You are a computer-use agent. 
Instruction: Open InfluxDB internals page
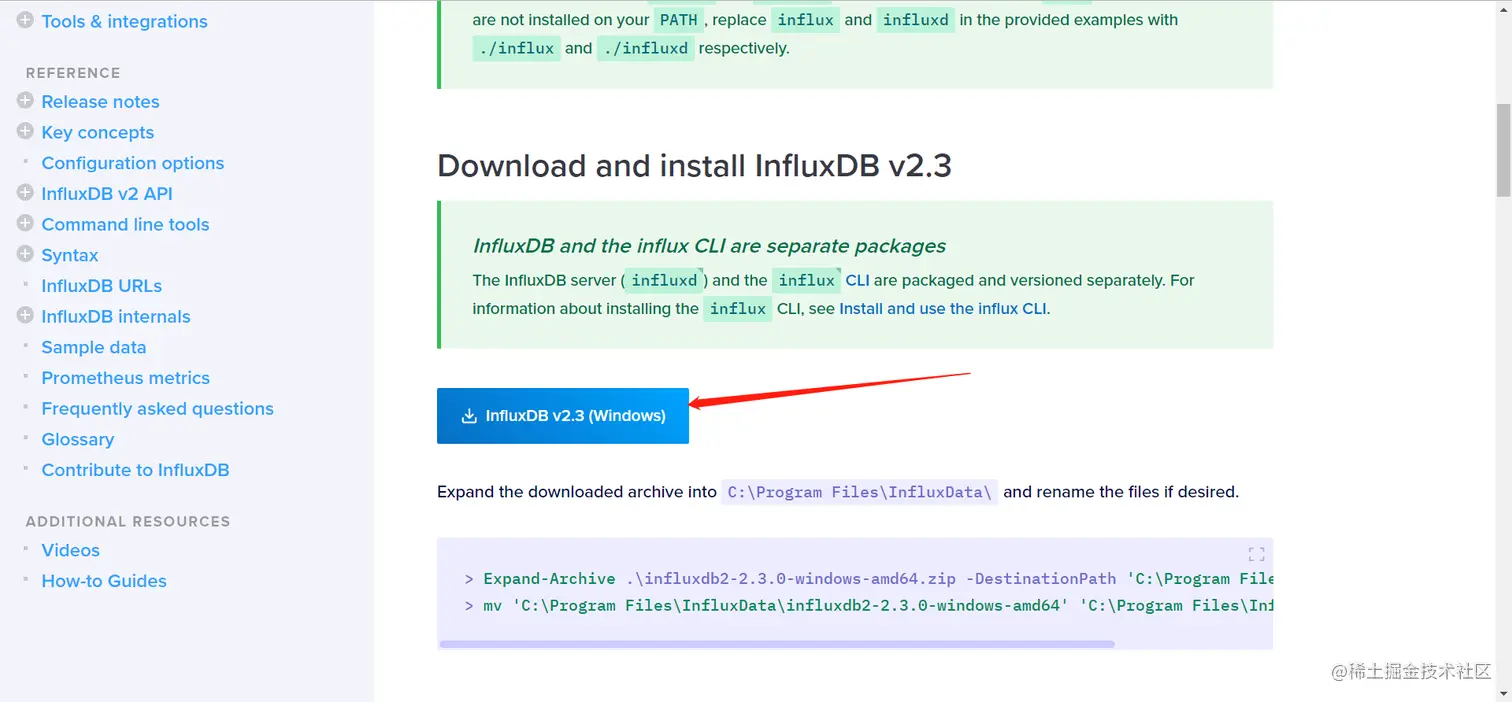[115, 317]
